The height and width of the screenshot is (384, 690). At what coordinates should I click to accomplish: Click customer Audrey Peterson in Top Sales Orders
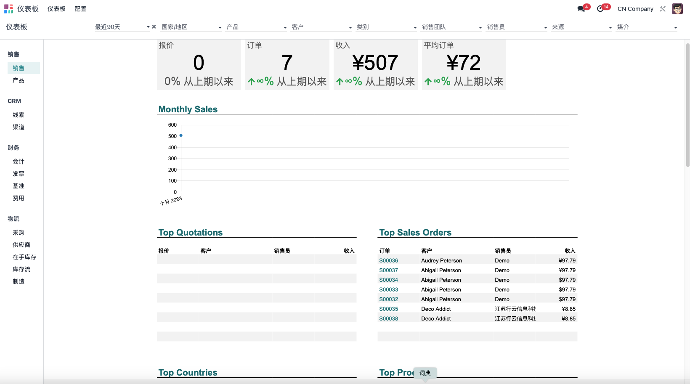pyautogui.click(x=441, y=260)
